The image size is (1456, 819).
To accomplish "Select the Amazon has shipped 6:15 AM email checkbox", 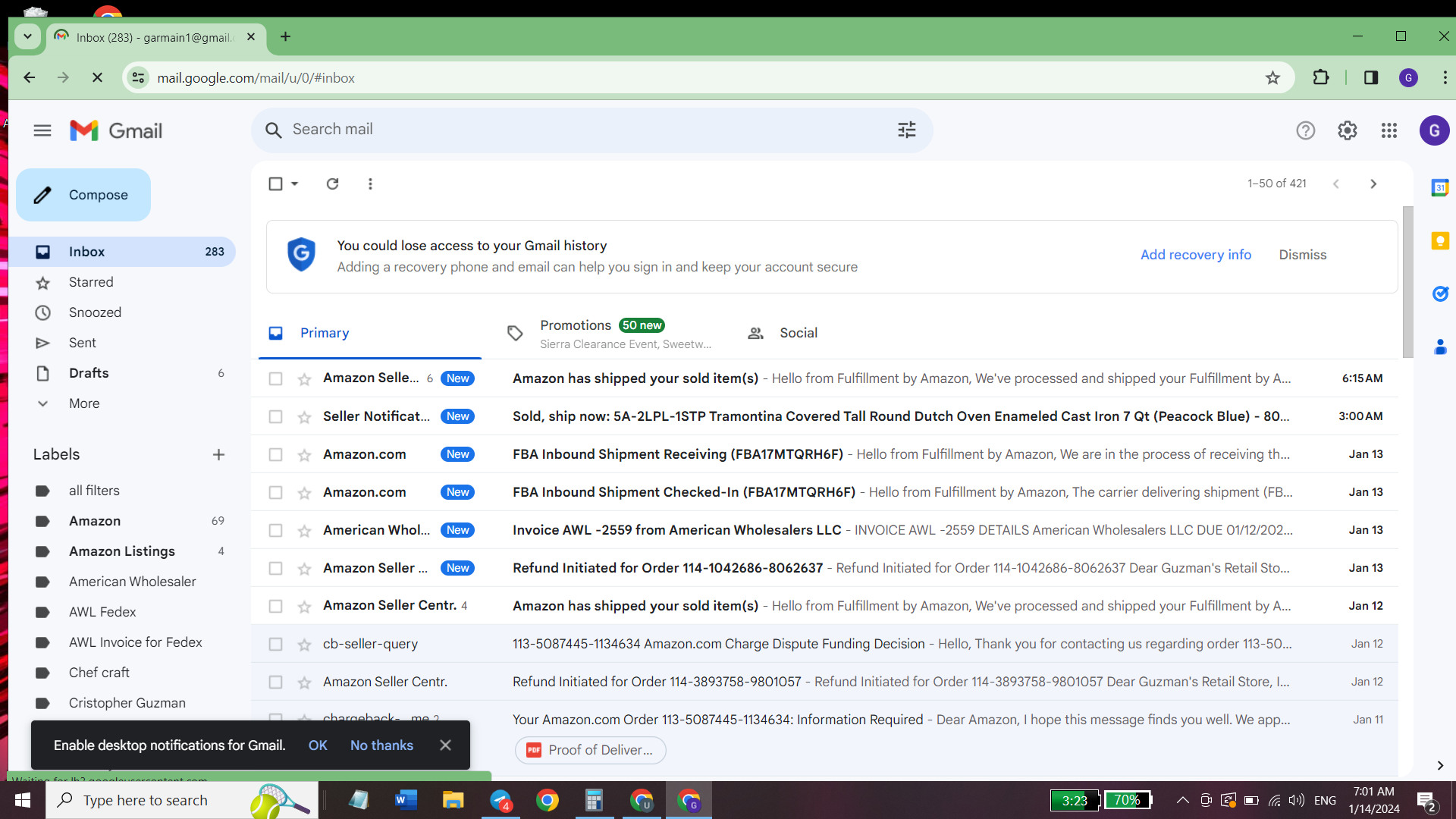I will 275,379.
